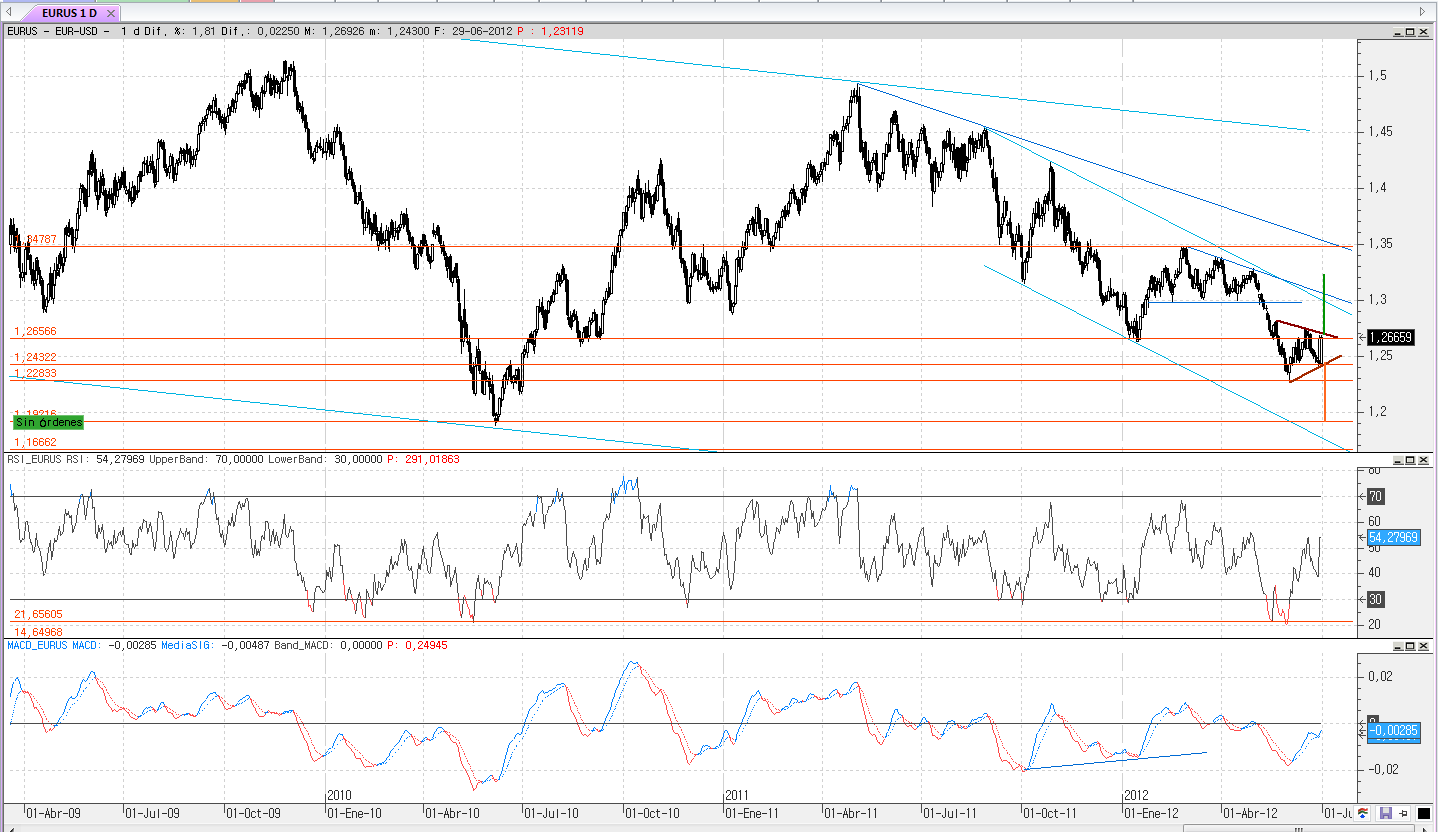
Task: Click the 2011 year label
Action: coord(738,796)
